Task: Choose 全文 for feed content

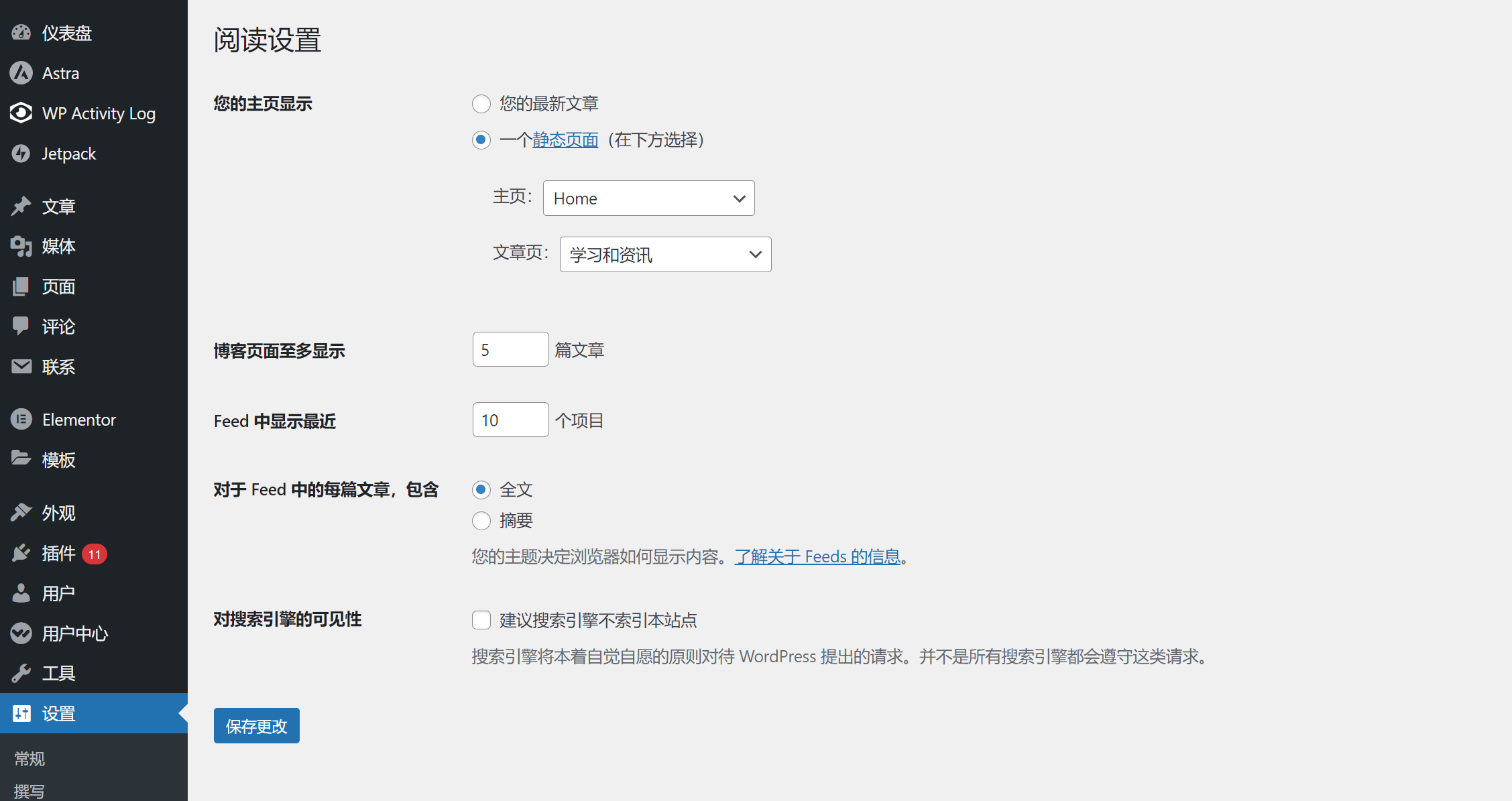Action: pos(481,490)
